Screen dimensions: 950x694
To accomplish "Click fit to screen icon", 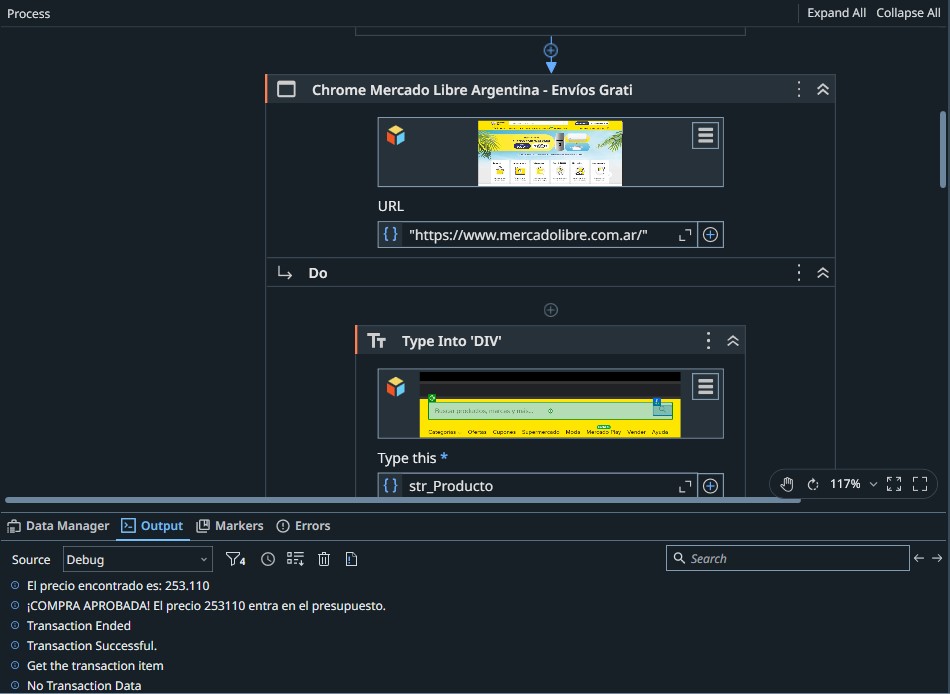I will pyautogui.click(x=894, y=484).
